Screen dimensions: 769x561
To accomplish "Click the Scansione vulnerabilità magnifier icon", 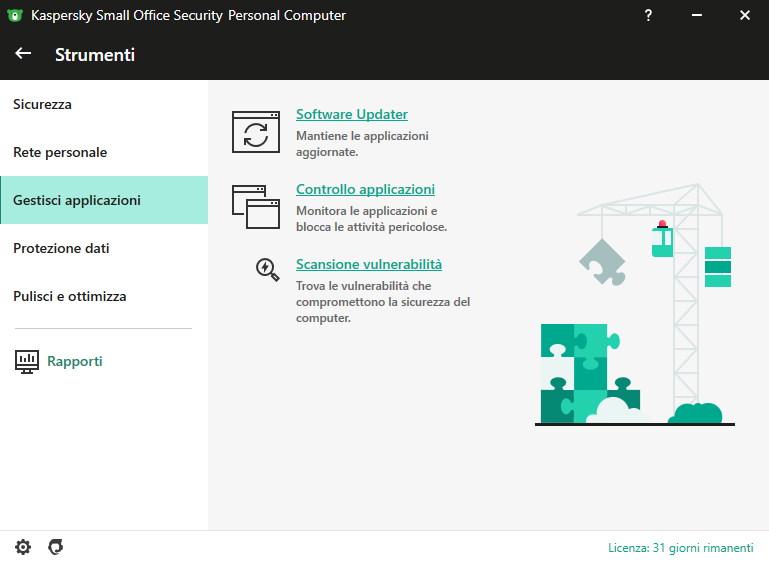I will point(267,269).
